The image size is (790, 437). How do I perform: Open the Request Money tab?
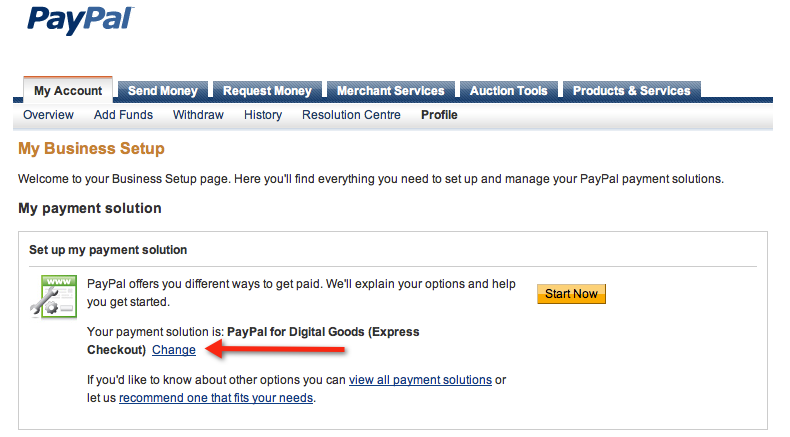267,91
